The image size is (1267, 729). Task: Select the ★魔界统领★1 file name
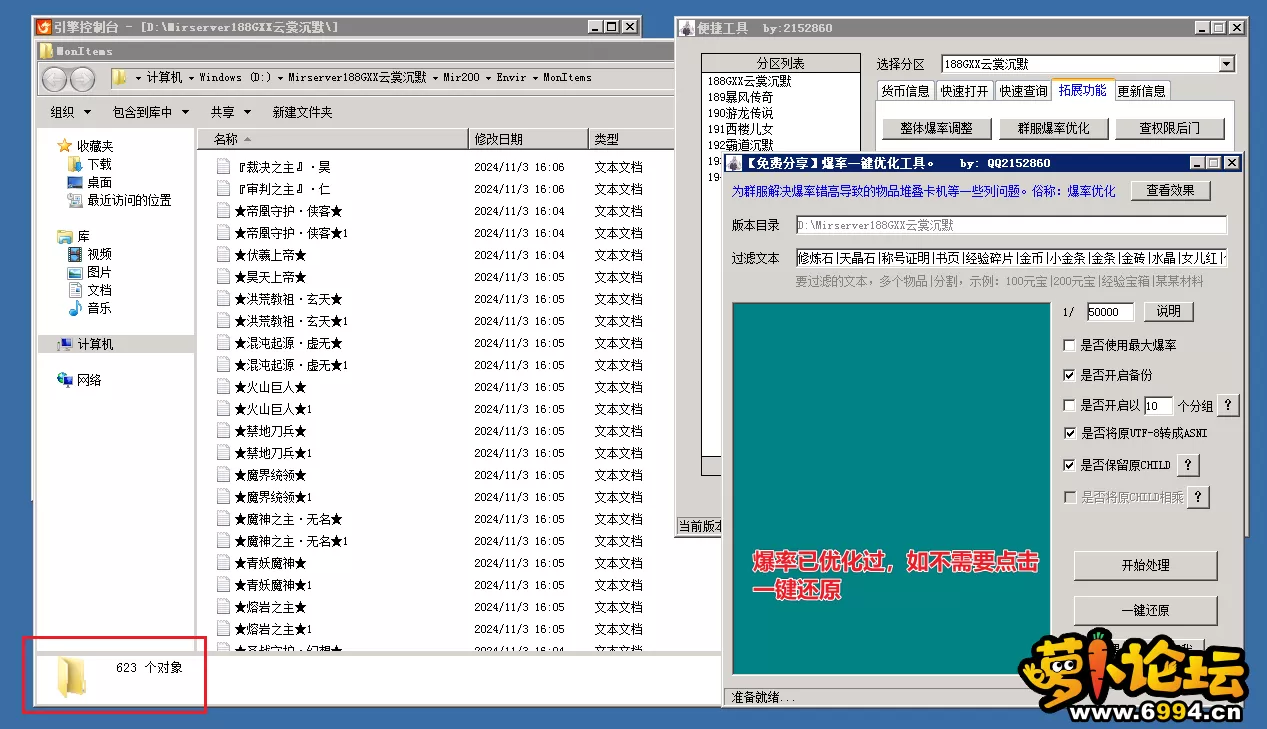tap(273, 497)
